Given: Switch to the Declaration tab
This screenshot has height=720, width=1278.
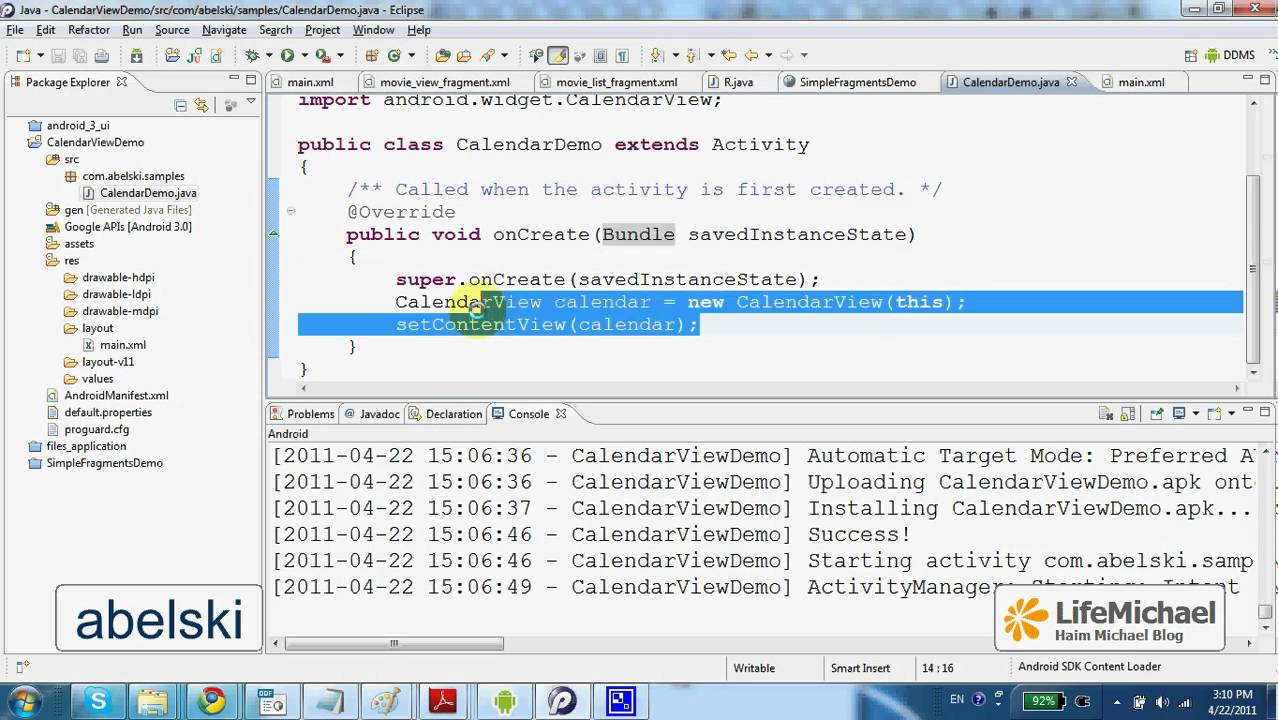Looking at the screenshot, I should coord(446,414).
